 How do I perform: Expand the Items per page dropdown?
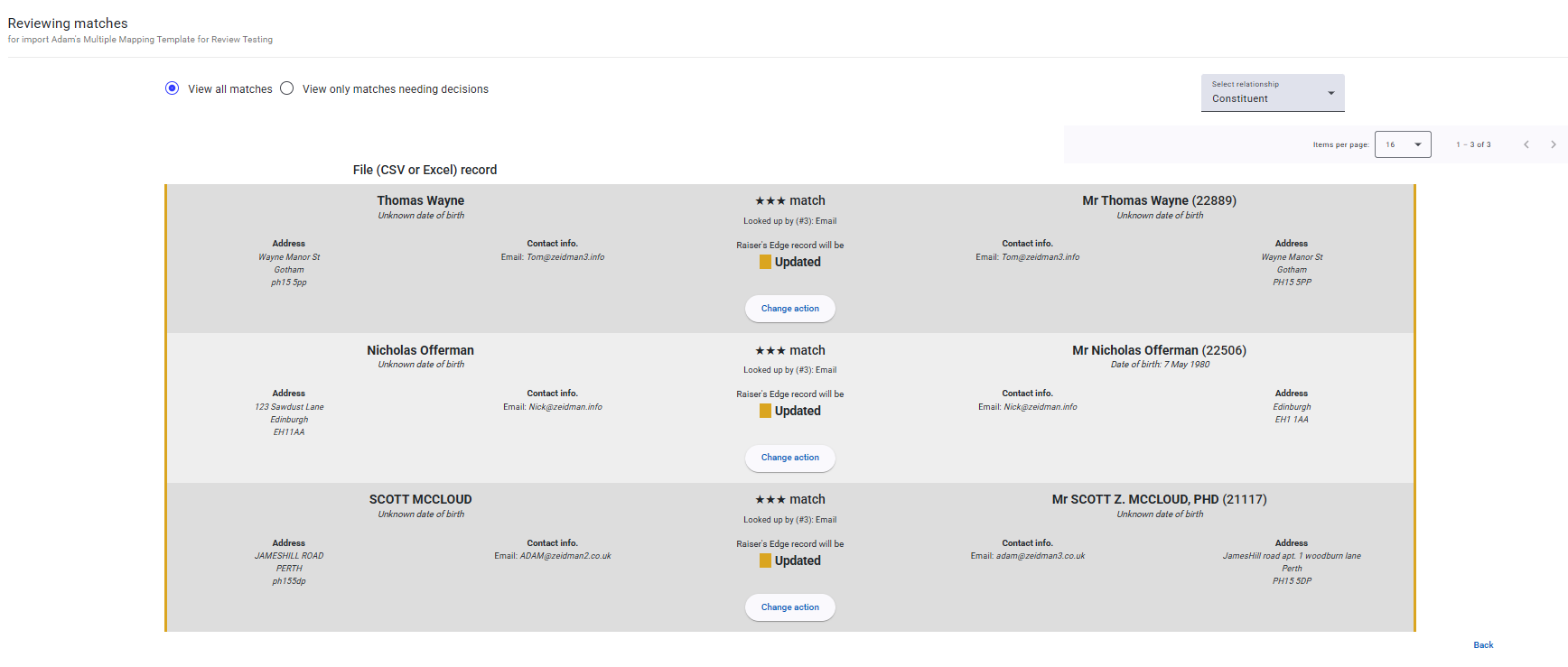(x=1402, y=144)
